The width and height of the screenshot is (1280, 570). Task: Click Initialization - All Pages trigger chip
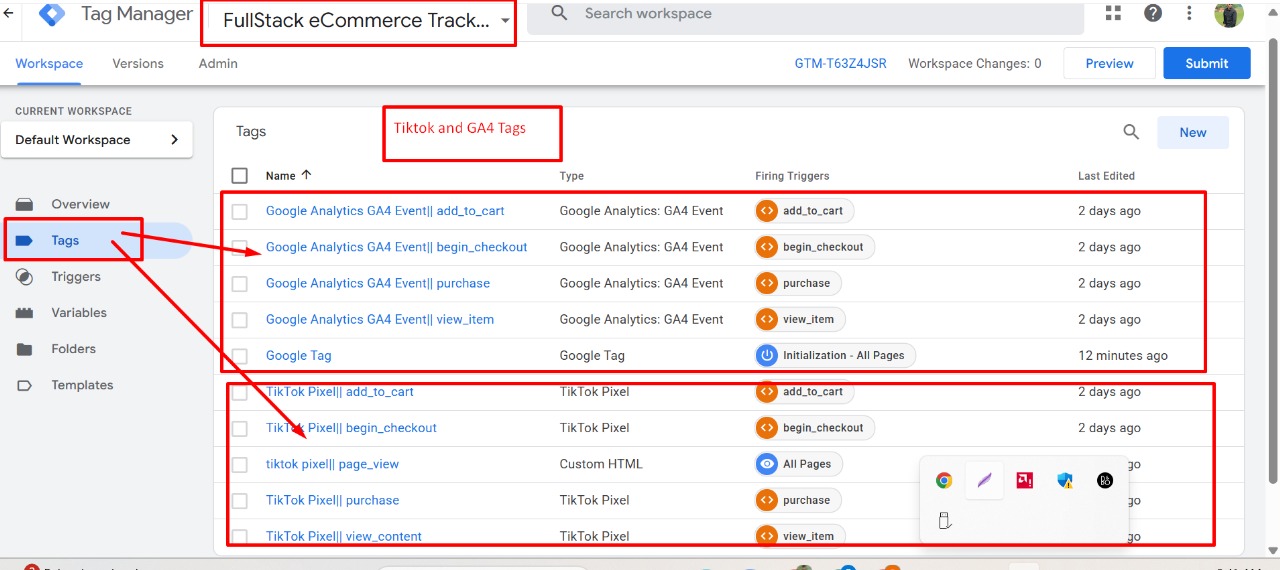pos(835,355)
